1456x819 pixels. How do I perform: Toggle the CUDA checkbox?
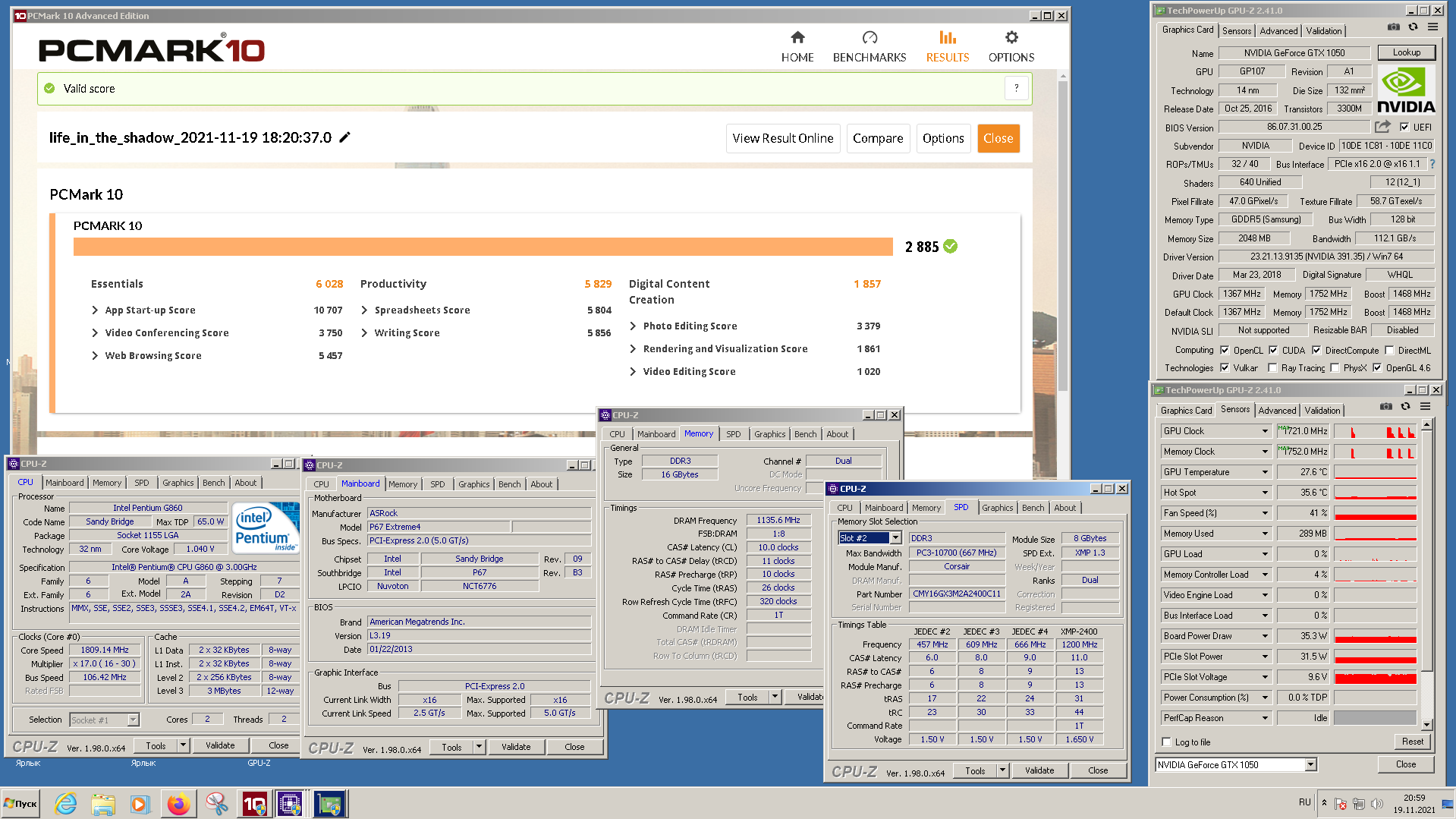pyautogui.click(x=1273, y=350)
